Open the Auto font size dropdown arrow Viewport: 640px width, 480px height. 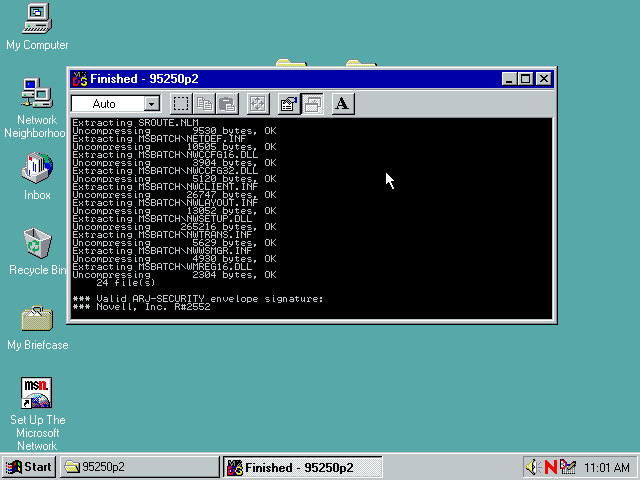[151, 104]
